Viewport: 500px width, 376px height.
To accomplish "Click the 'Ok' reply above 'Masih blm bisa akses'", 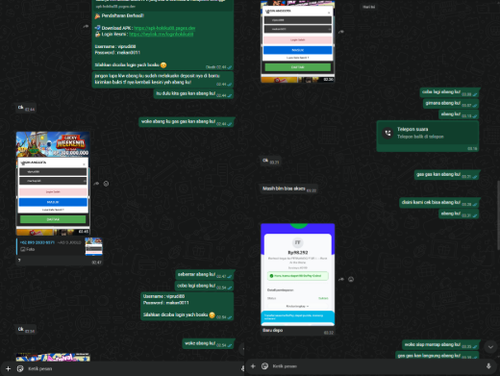I will point(270,161).
